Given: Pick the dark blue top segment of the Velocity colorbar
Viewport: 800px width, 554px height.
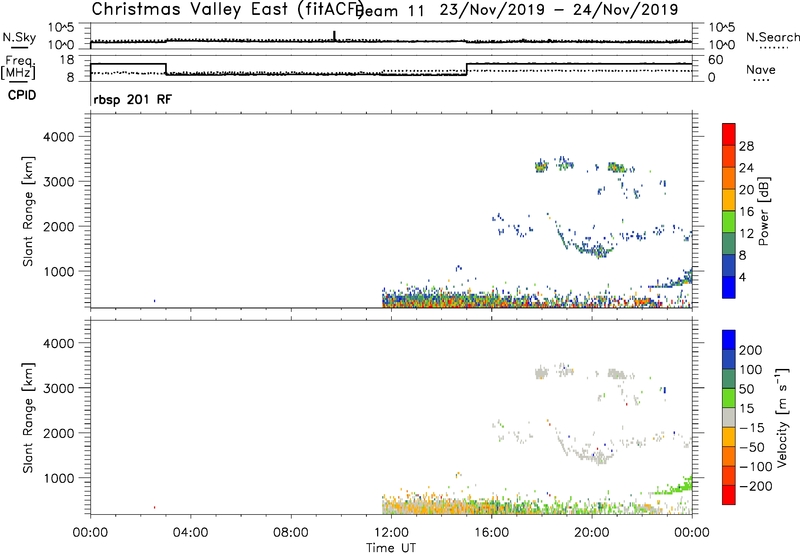Looking at the screenshot, I should click(729, 340).
